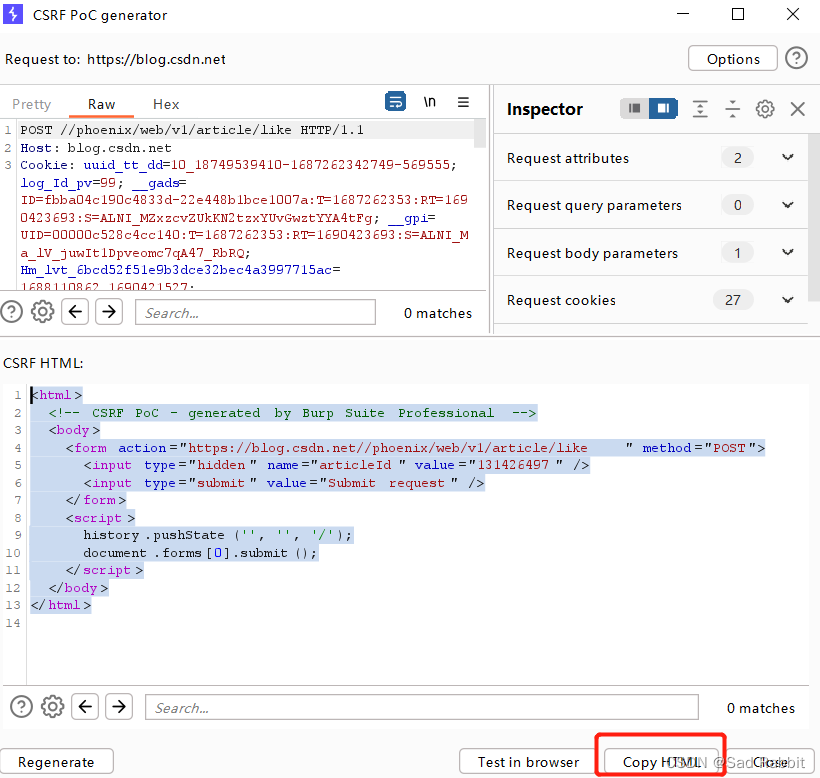Click 'Request to: https://blog.csdn.net' text
820x778 pixels.
(x=115, y=59)
